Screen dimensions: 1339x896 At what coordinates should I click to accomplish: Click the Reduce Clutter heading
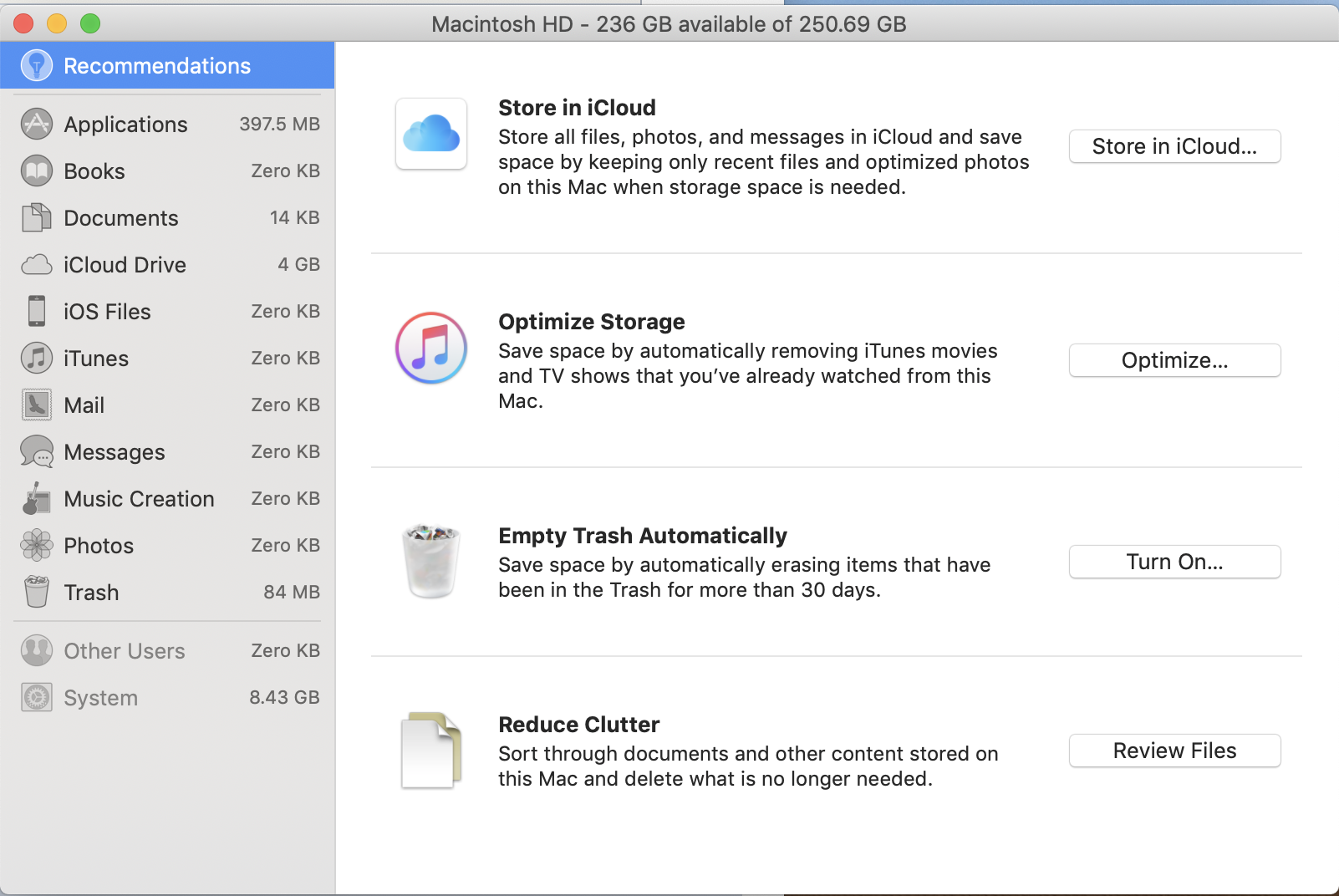coord(579,725)
